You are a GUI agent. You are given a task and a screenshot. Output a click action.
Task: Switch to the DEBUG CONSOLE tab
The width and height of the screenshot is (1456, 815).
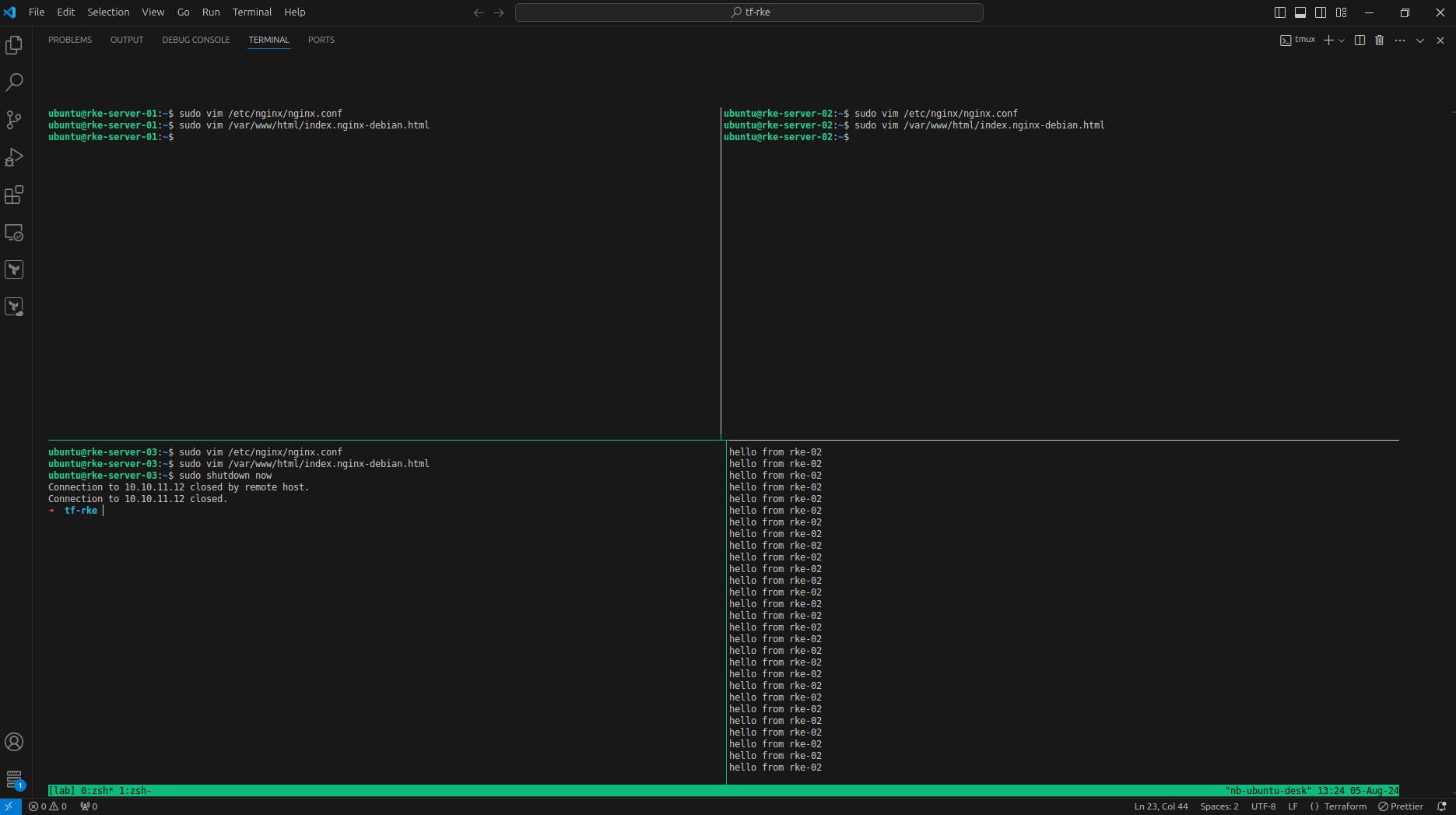(196, 40)
